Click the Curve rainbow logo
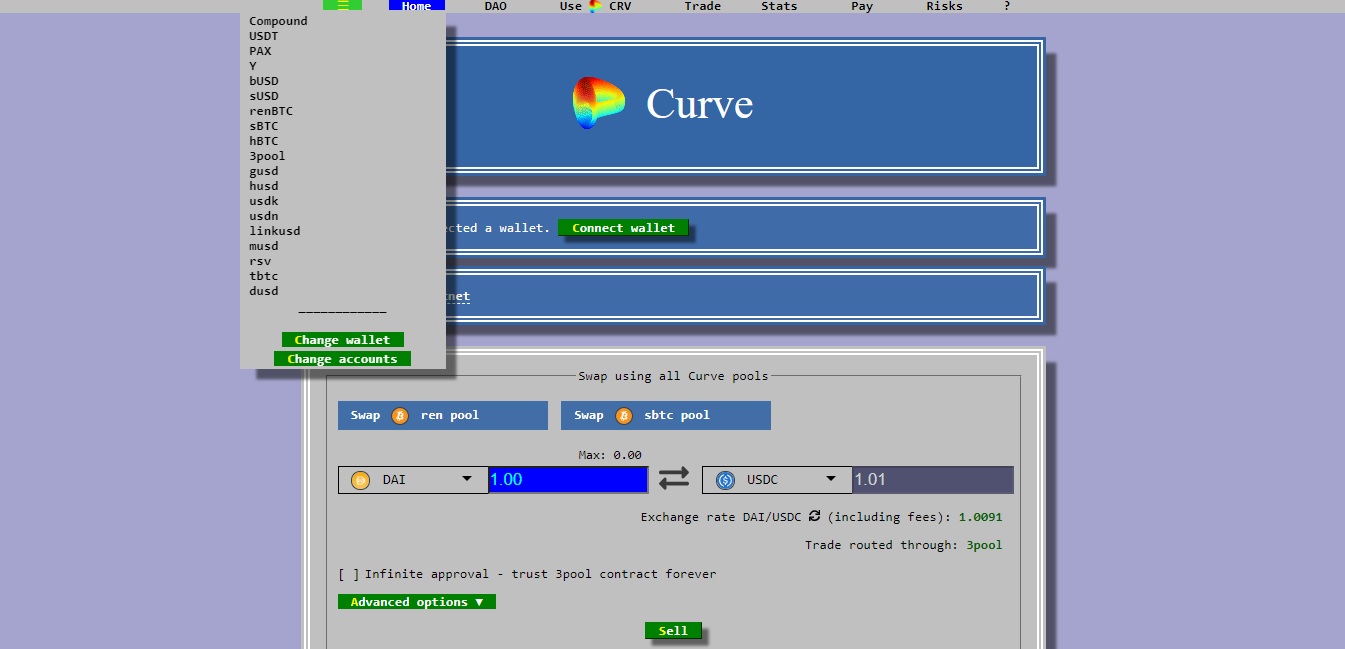1345x649 pixels. click(599, 103)
